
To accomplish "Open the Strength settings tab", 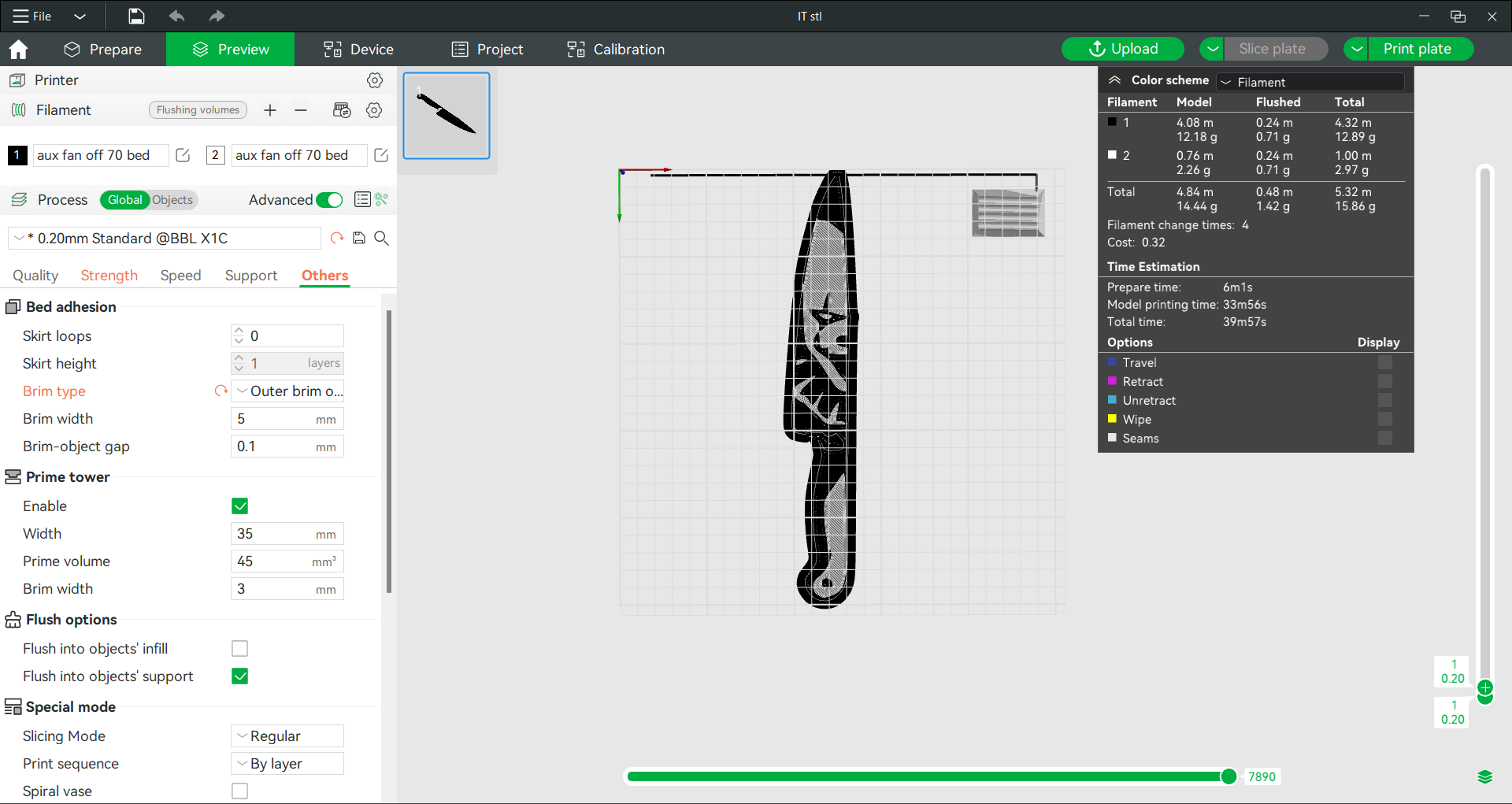I will click(109, 276).
